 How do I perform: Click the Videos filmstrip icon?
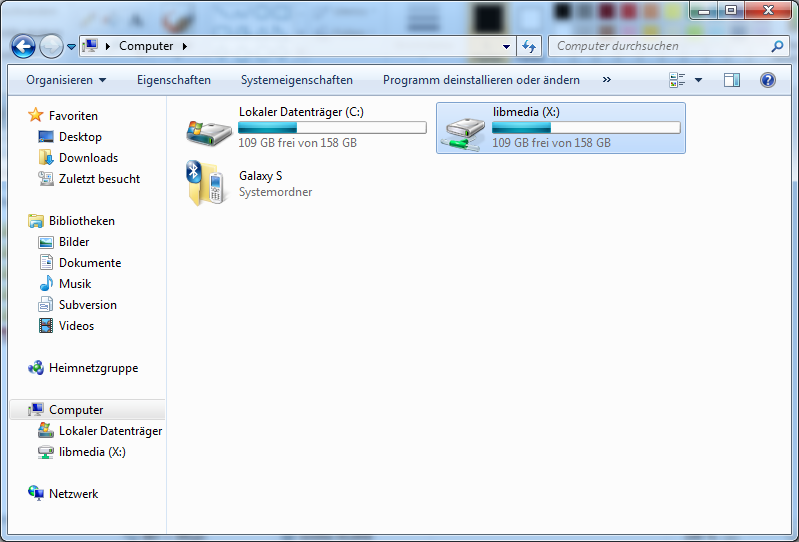pos(46,326)
